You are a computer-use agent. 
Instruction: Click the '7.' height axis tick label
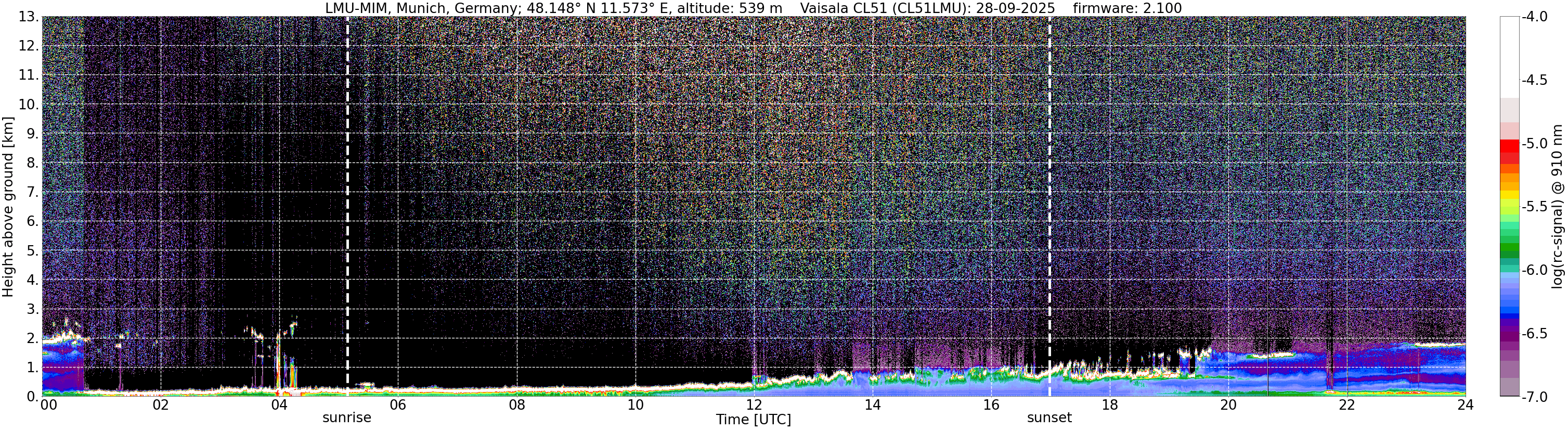[x=33, y=192]
